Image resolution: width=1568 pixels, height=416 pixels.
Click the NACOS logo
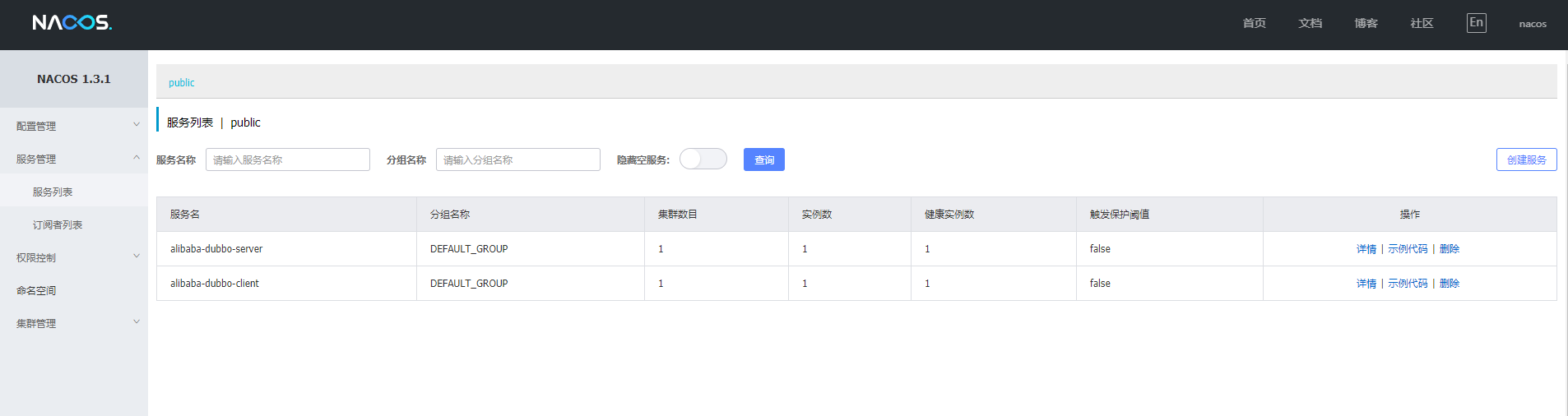point(72,23)
